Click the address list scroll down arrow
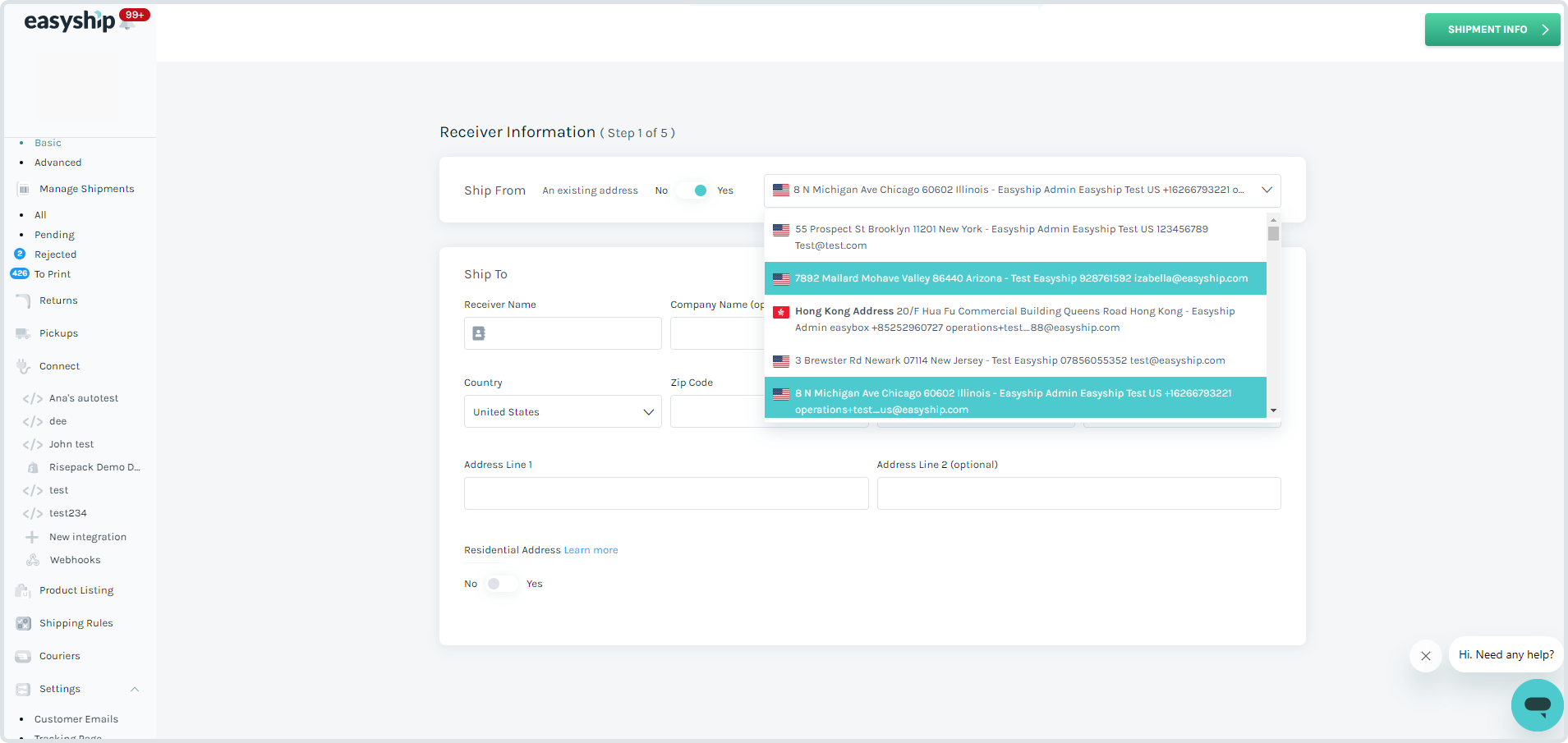This screenshot has height=743, width=1568. 1273,410
